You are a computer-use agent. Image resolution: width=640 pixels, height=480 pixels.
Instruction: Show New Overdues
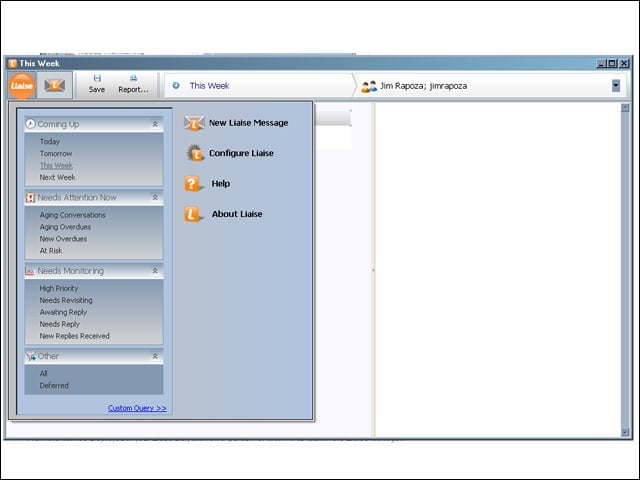(63, 239)
